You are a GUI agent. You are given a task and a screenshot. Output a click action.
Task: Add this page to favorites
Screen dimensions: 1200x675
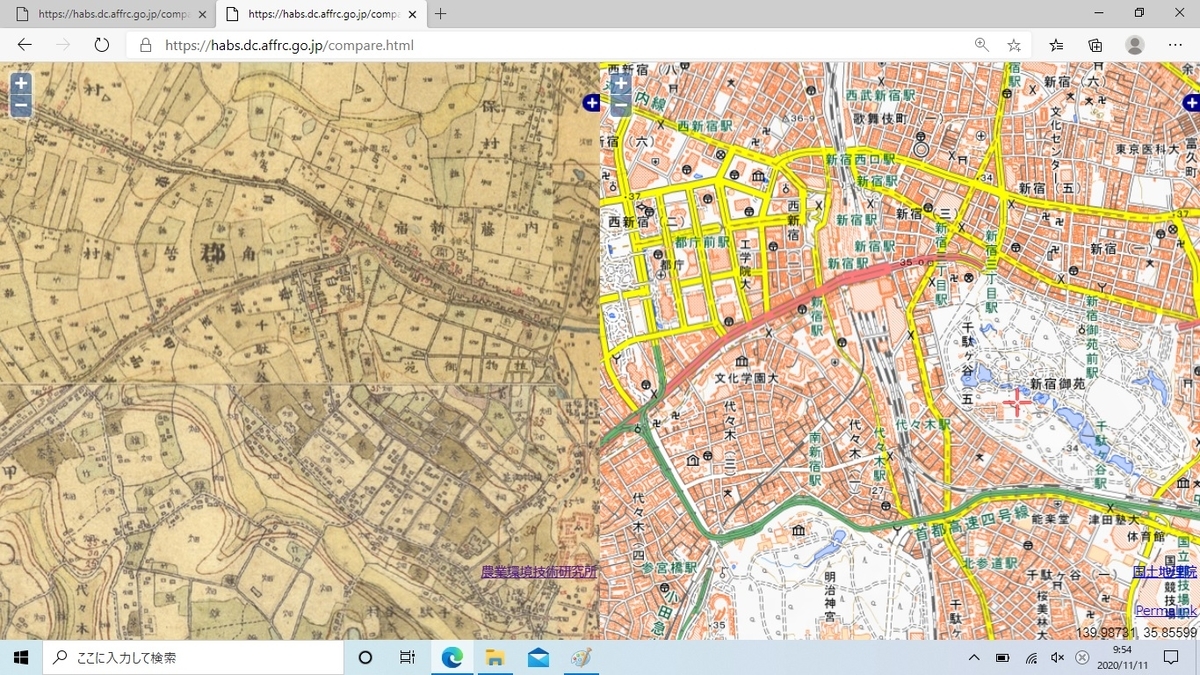pyautogui.click(x=1014, y=45)
